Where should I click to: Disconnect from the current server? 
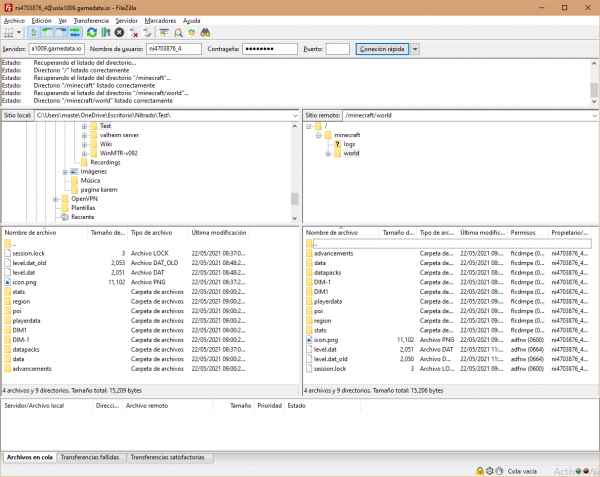pyautogui.click(x=134, y=33)
